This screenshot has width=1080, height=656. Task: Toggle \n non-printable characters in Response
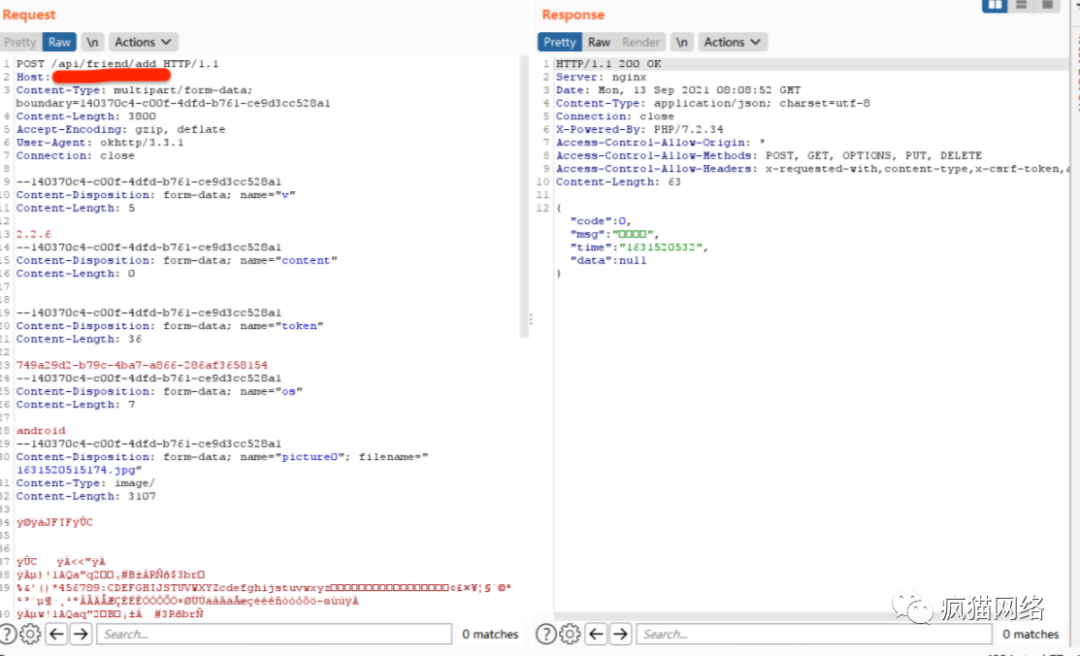tap(681, 42)
